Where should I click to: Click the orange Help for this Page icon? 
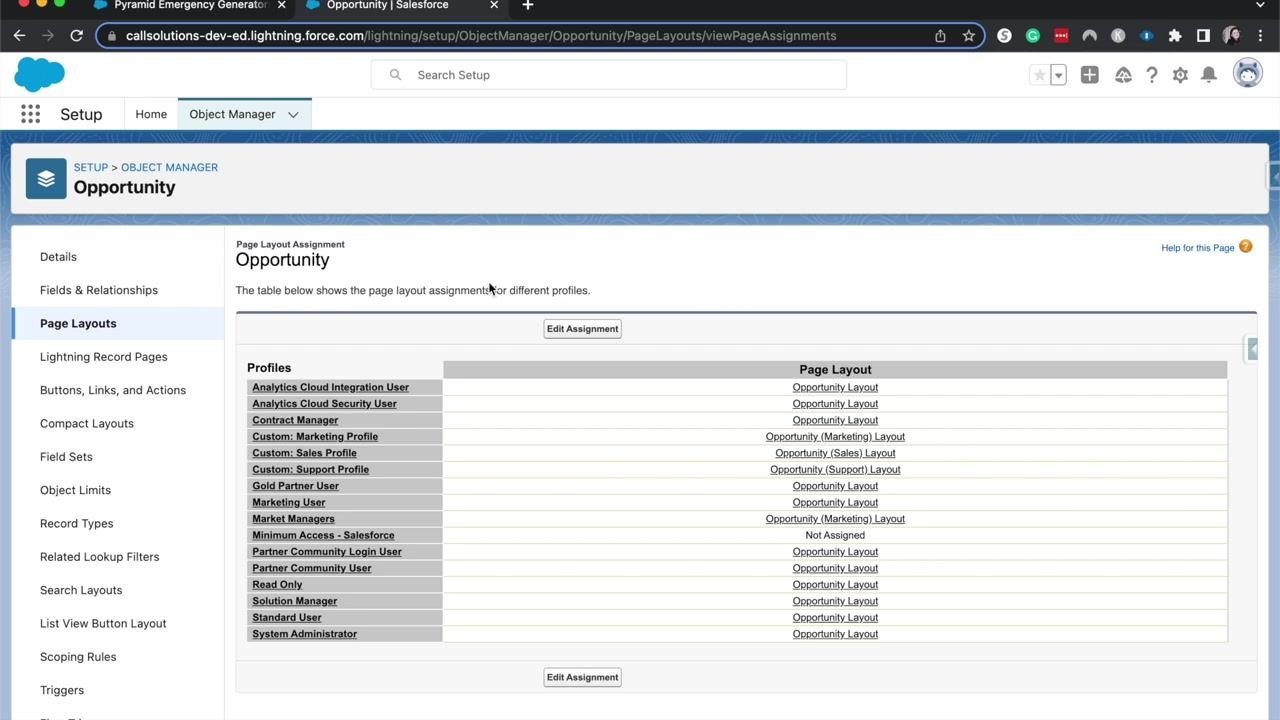[x=1246, y=247]
